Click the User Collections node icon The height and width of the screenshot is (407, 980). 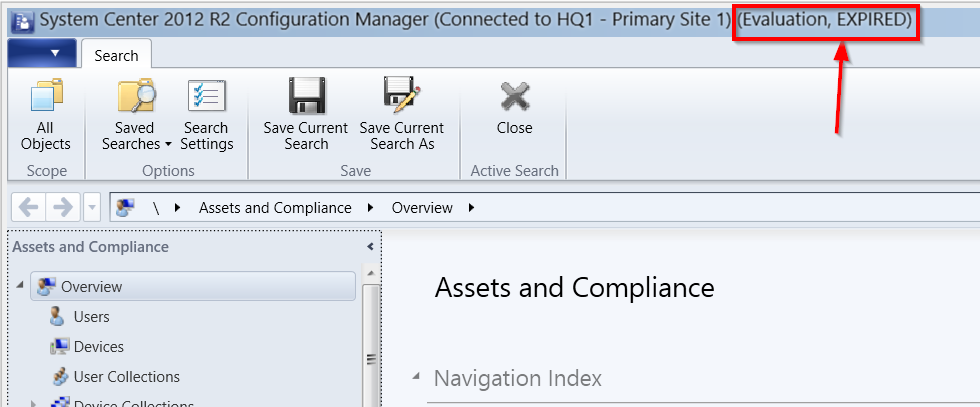pos(60,377)
